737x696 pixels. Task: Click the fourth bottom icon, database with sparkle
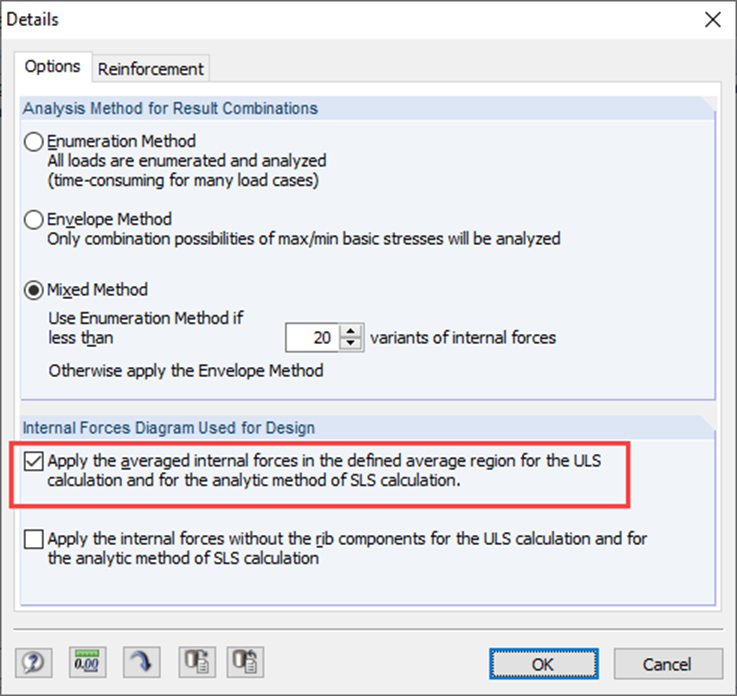195,662
